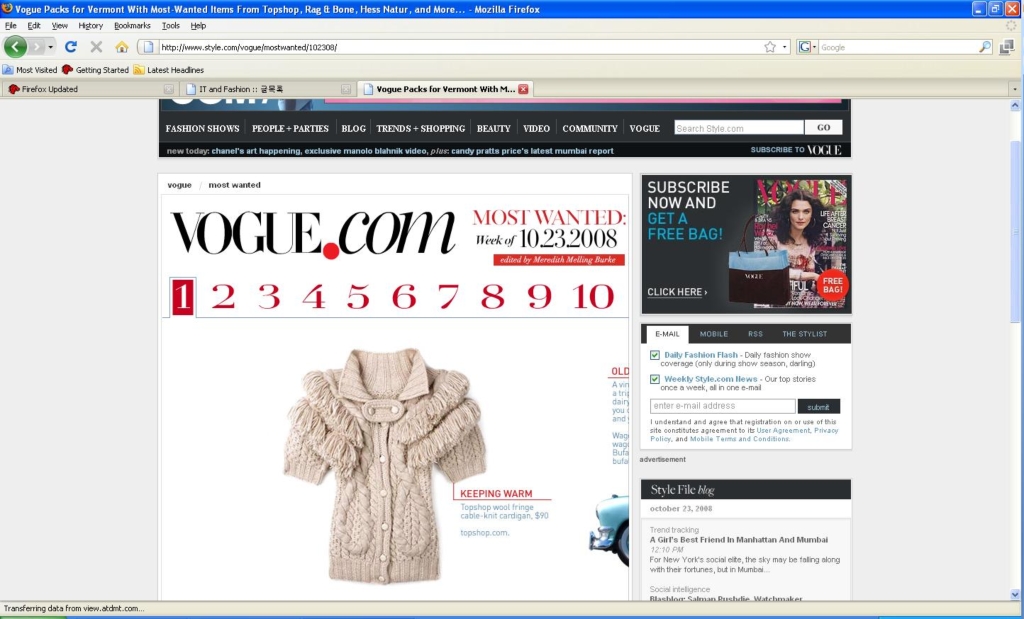Screen dimensions: 1024x619
Task: Close the Vogue Packs for Vermont tab
Action: [x=523, y=89]
